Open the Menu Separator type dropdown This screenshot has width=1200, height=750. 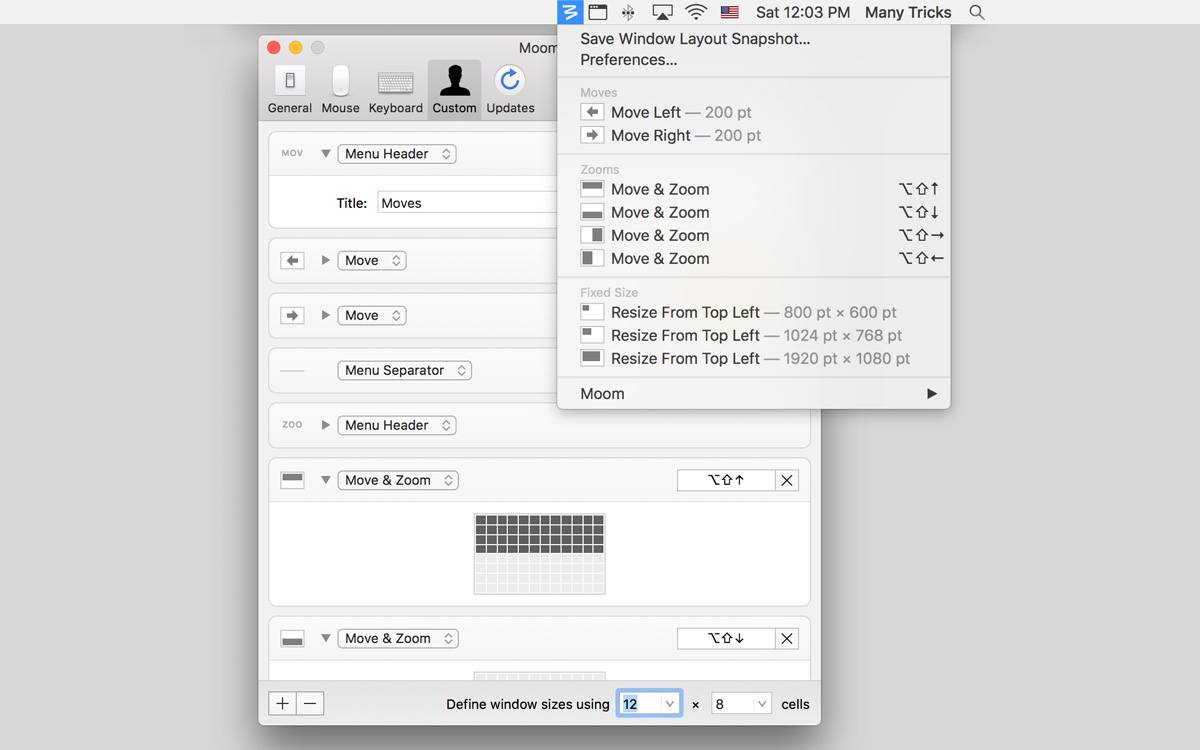tap(405, 370)
